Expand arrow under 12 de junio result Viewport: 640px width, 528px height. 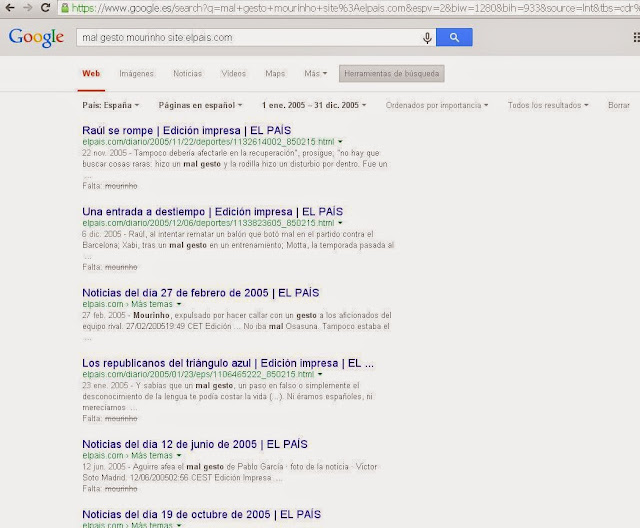coord(179,456)
